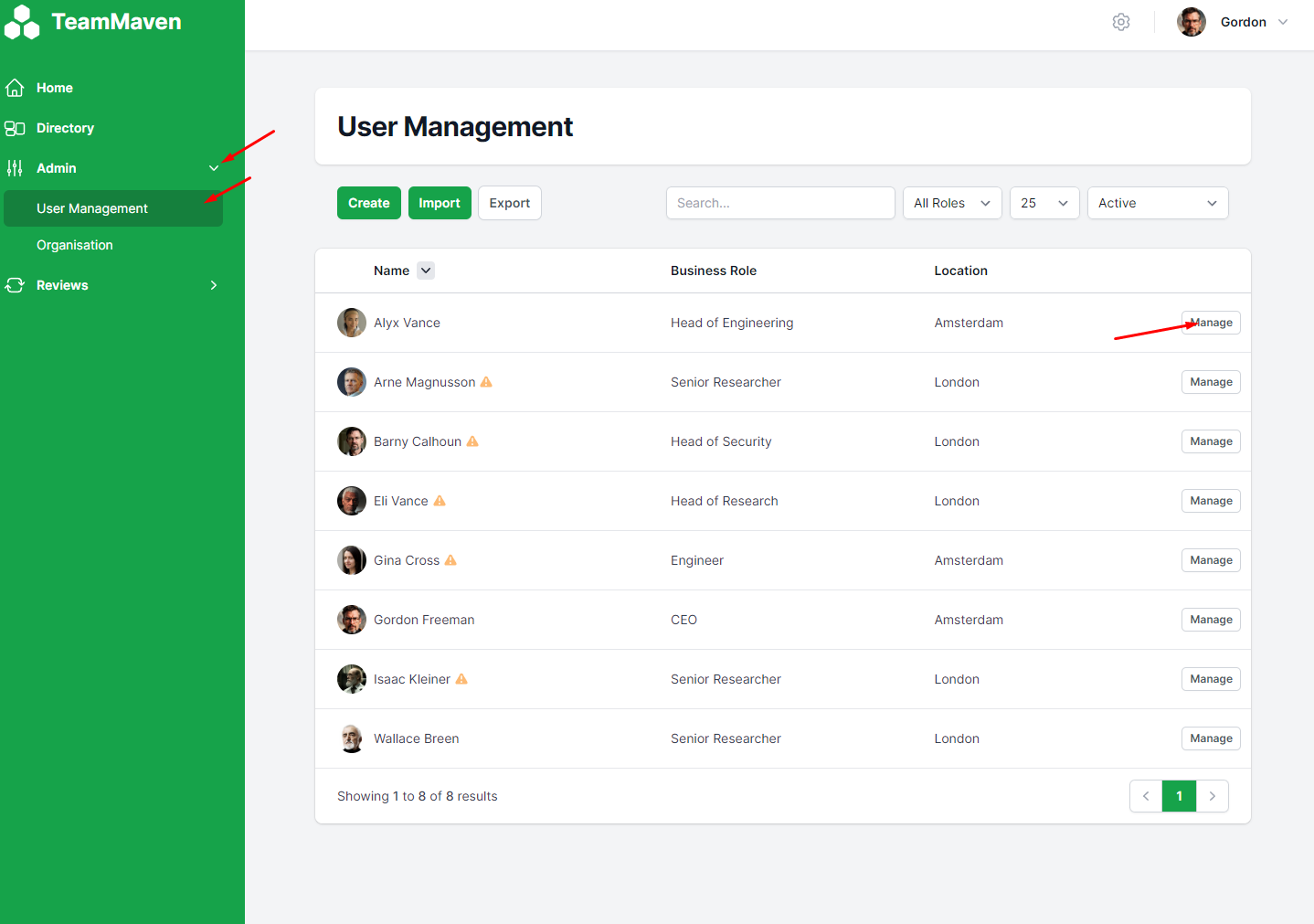Click Arne Magnusson's avatar
This screenshot has width=1314, height=924.
click(352, 382)
